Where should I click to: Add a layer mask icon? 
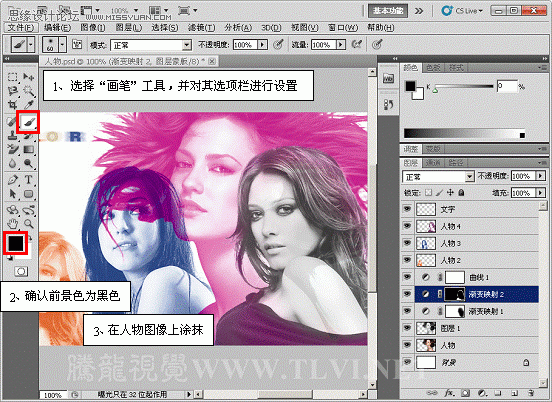click(x=466, y=392)
